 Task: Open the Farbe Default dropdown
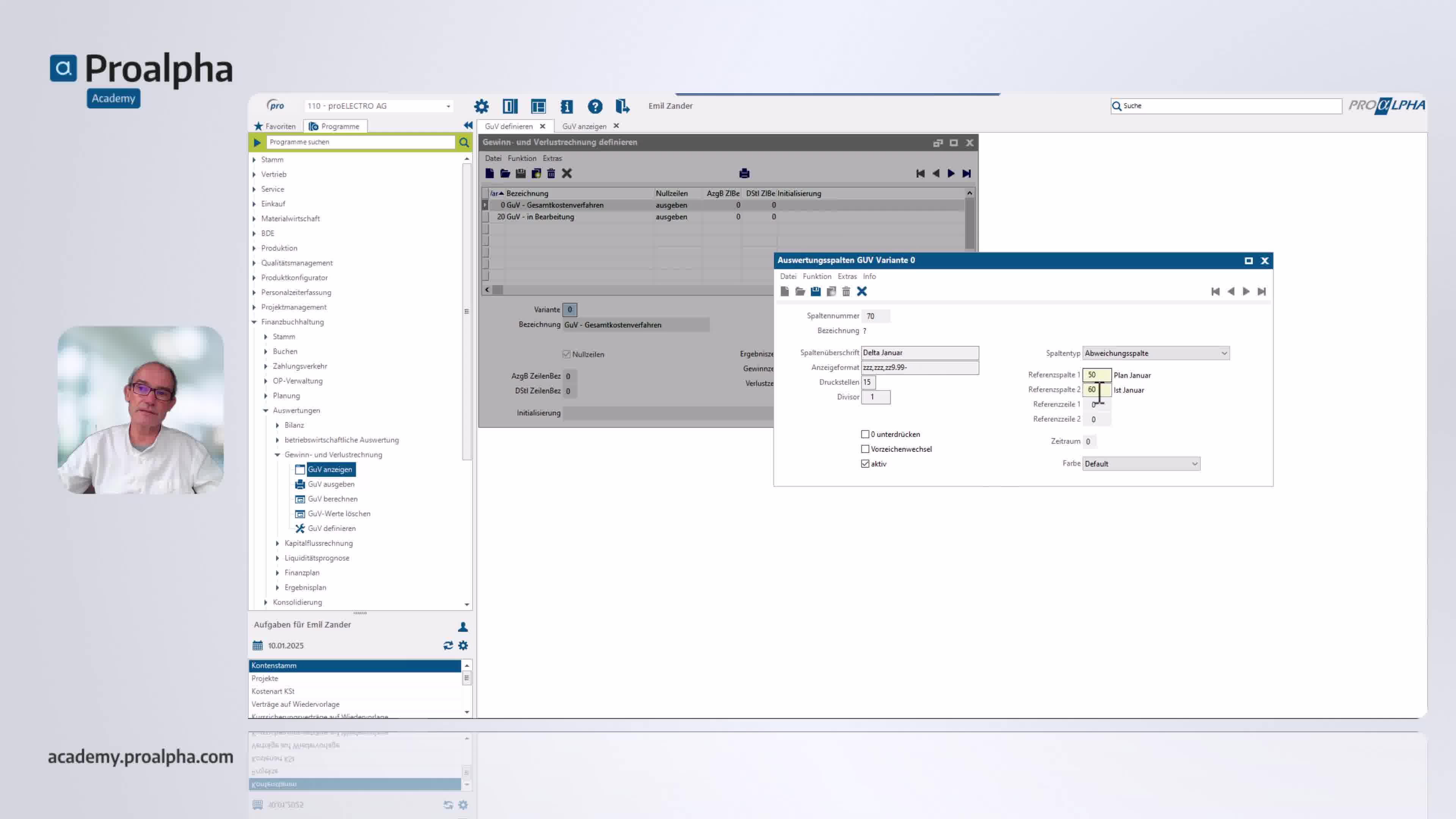tap(1141, 464)
